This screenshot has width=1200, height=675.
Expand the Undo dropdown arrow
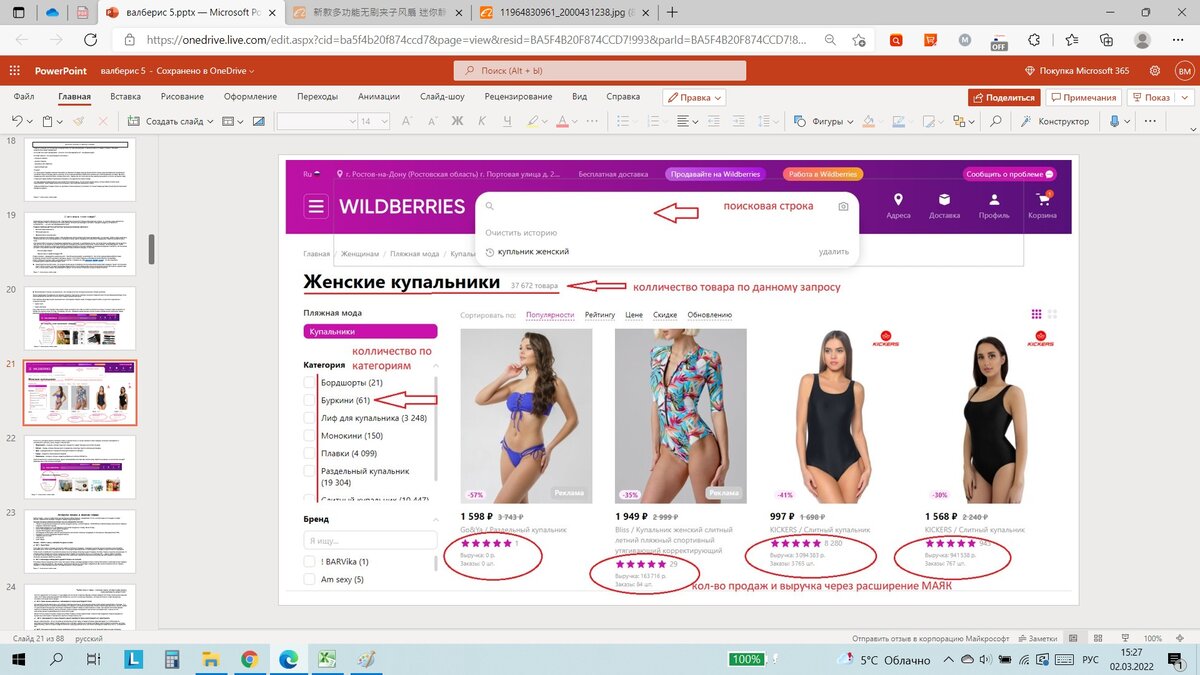pos(31,121)
